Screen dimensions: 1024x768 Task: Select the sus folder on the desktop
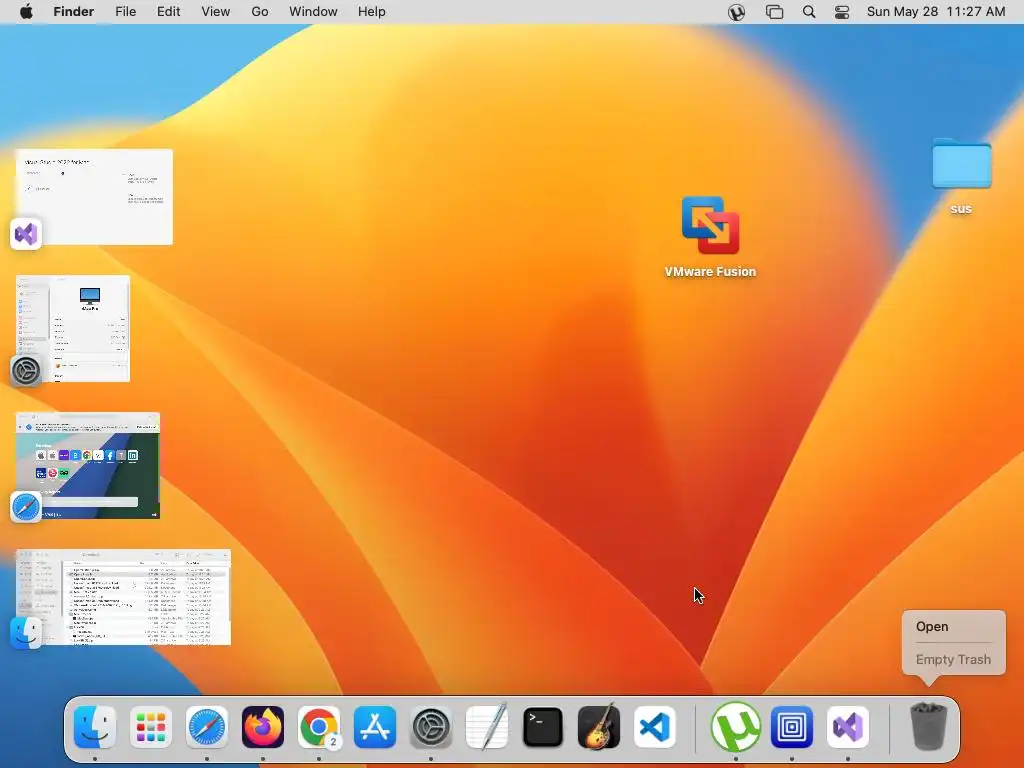(x=961, y=164)
